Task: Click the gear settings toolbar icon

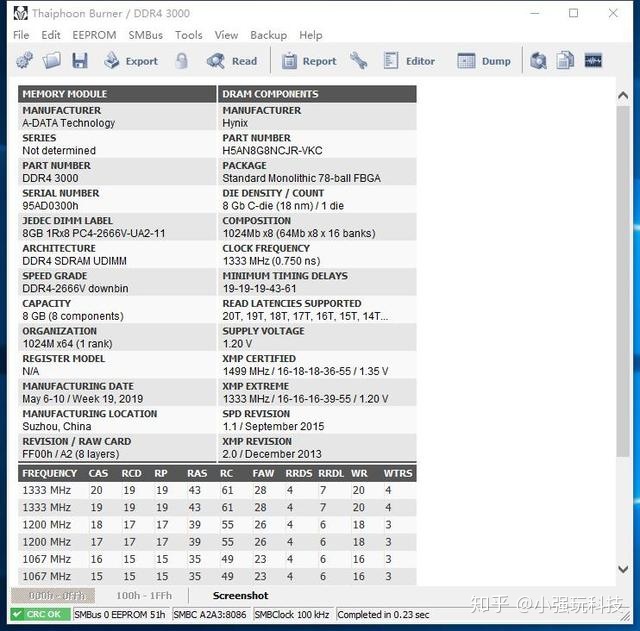Action: pyautogui.click(x=24, y=61)
